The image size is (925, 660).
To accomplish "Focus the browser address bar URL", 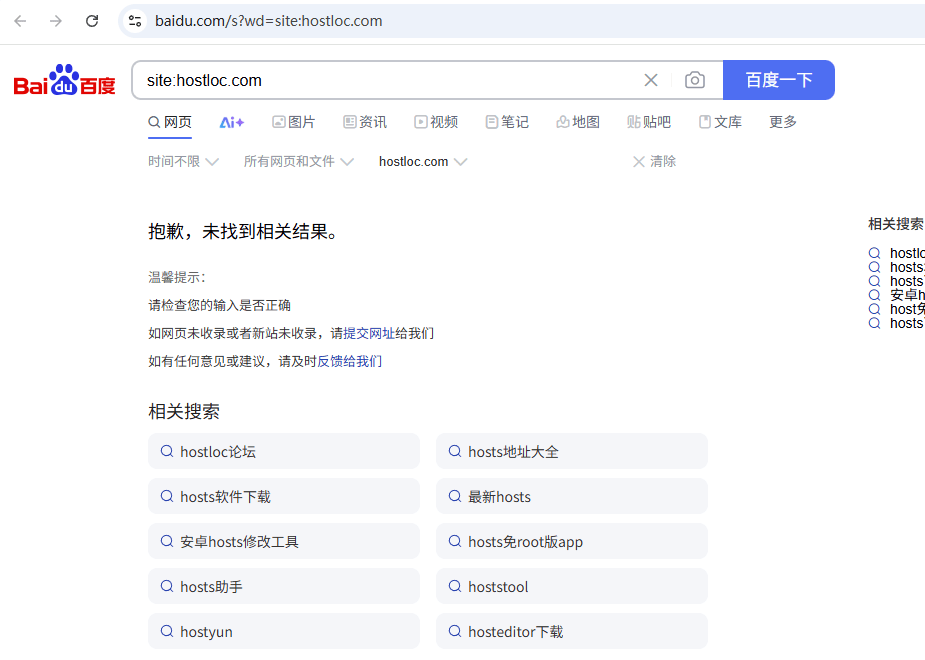I will coord(268,21).
